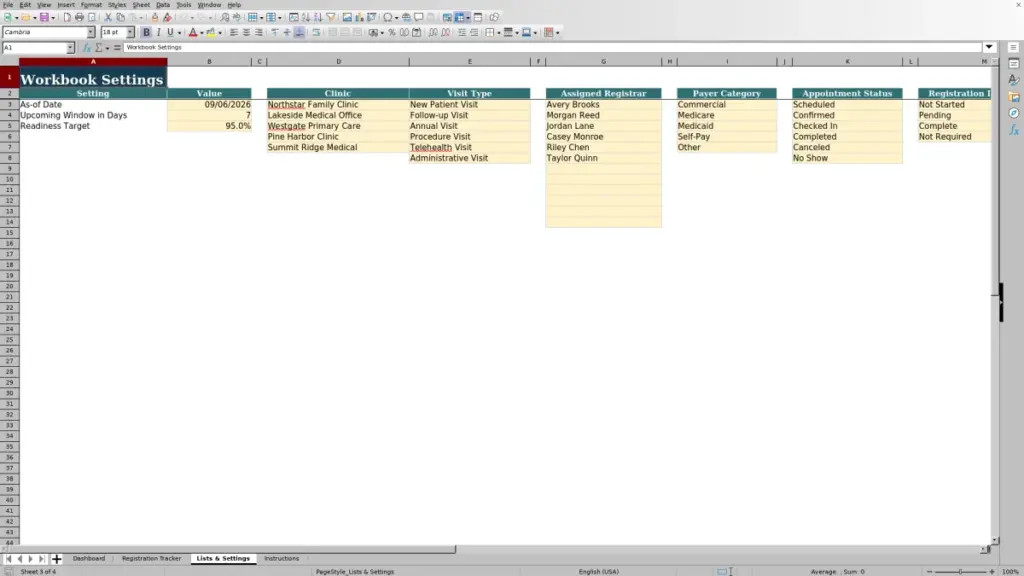1024x576 pixels.
Task: Open the Sheet menu
Action: (141, 5)
